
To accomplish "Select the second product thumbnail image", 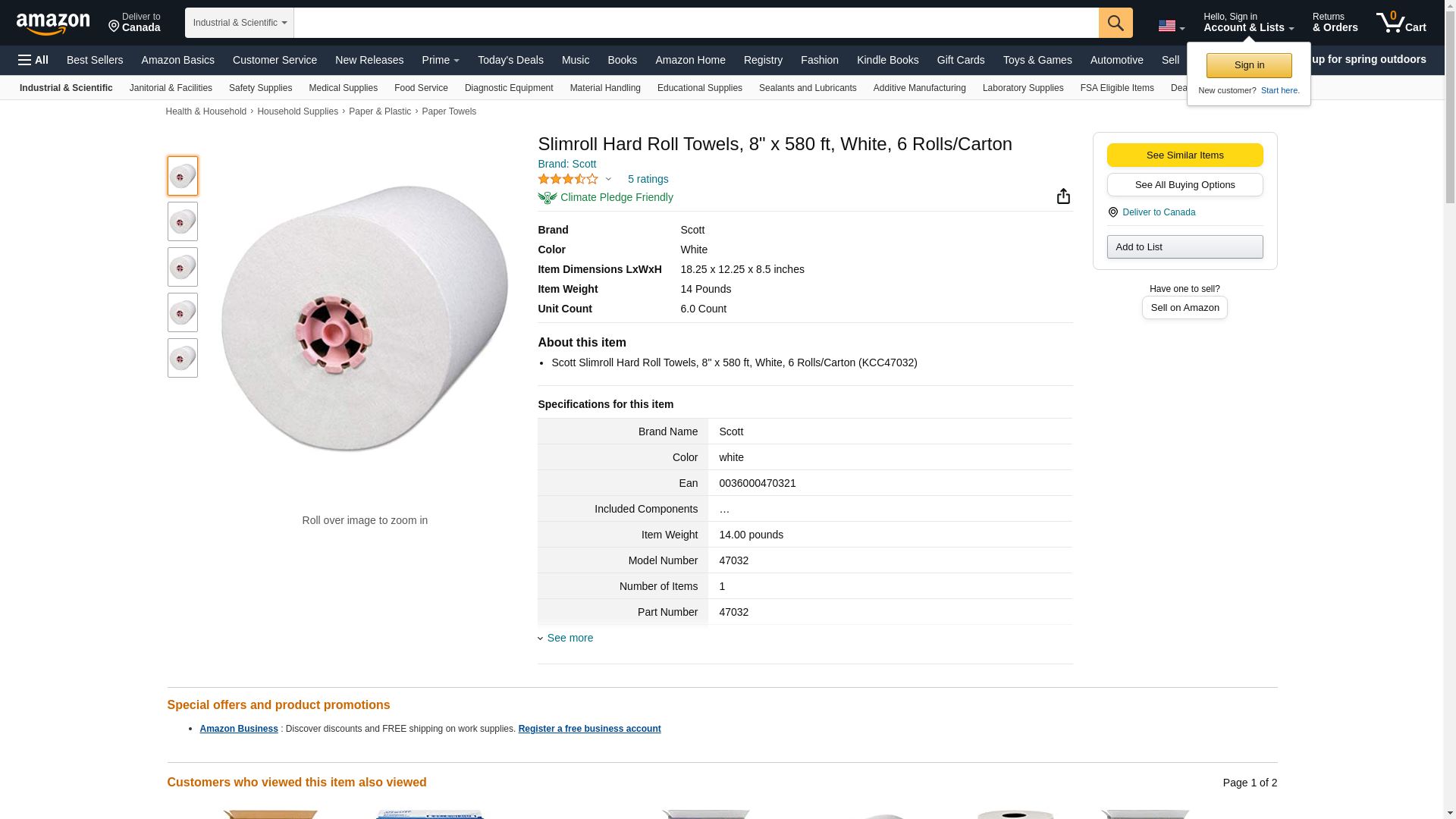I will 183,221.
